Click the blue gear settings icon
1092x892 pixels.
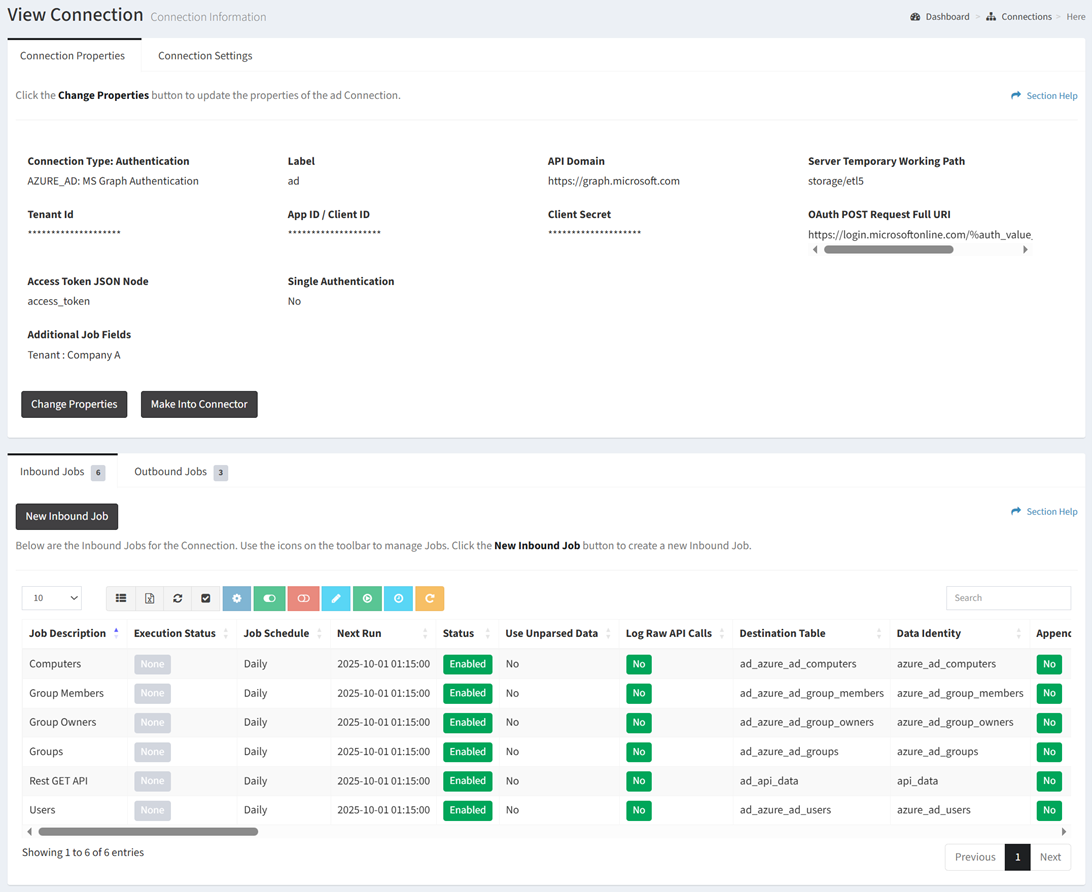237,598
